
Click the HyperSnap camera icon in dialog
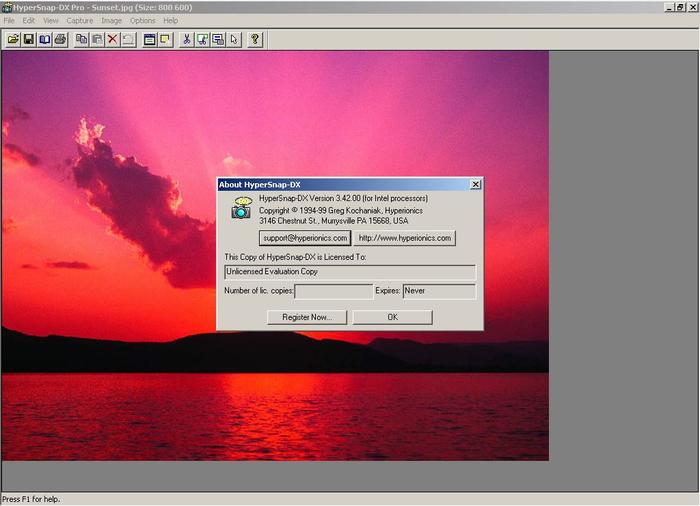tap(241, 207)
